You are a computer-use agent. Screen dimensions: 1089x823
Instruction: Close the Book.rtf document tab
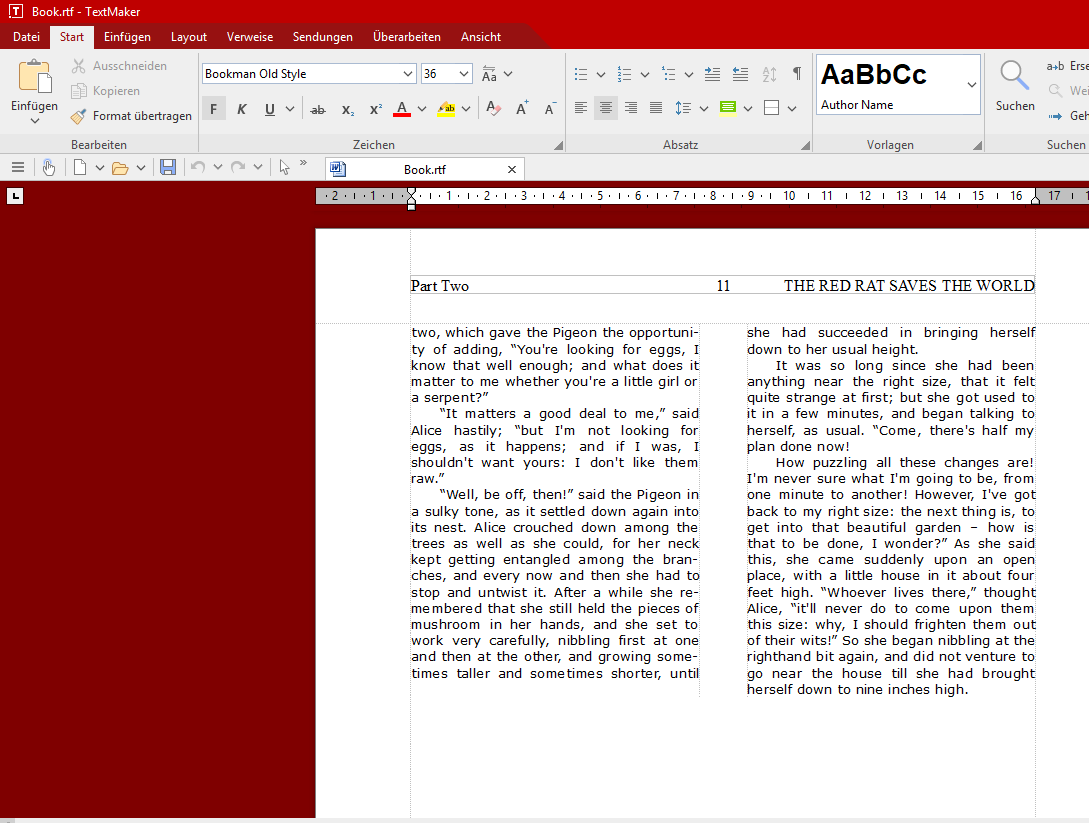(512, 169)
